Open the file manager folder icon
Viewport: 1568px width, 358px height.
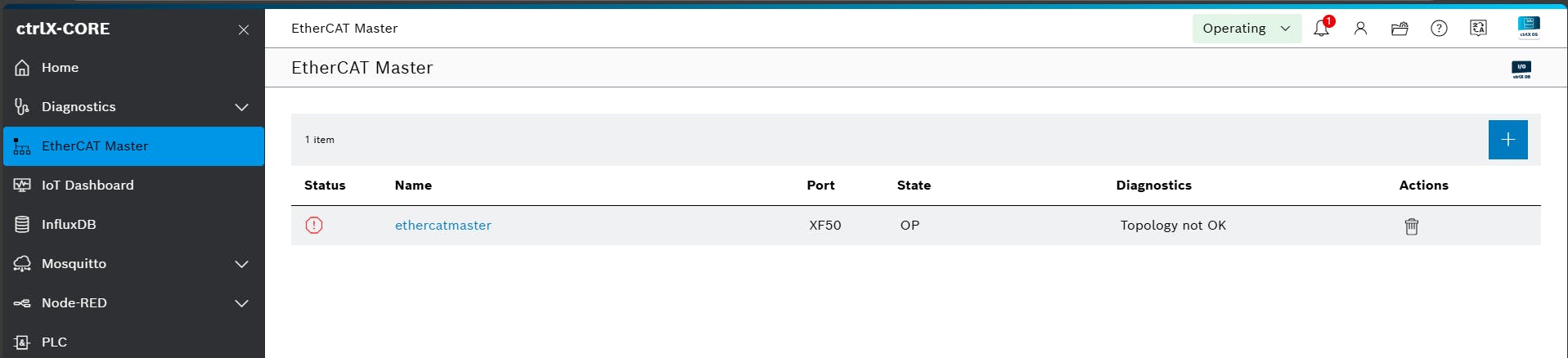[x=1400, y=29]
